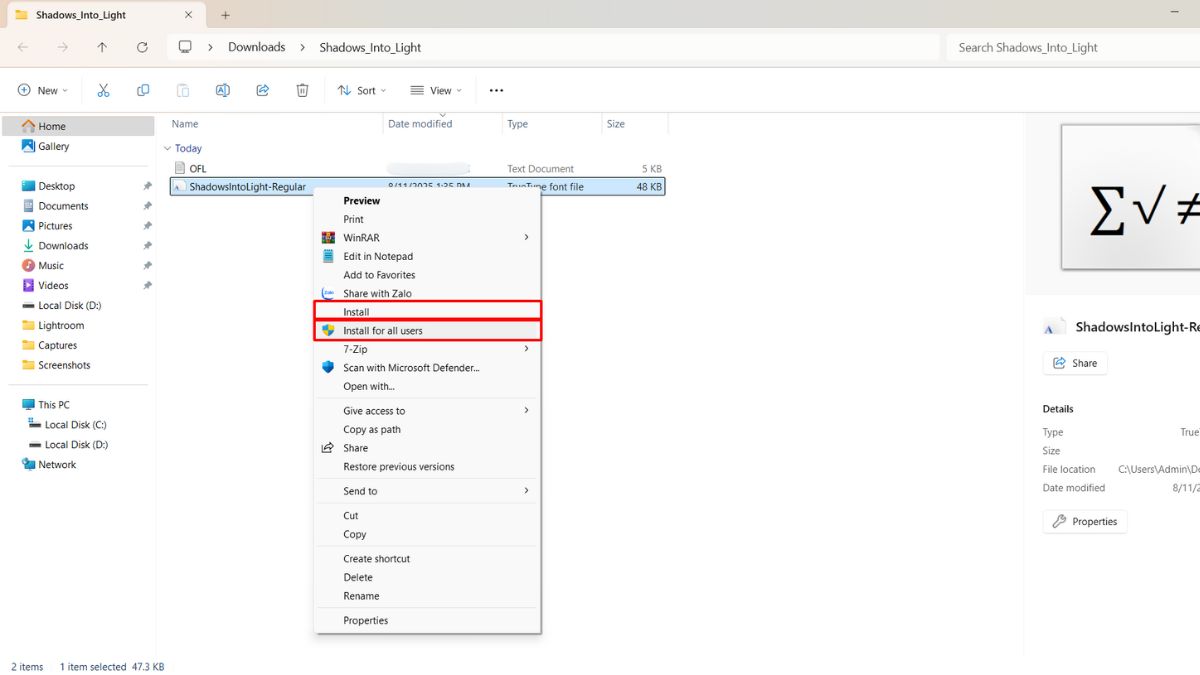
Task: Click the PC monitor icon in address bar
Action: pyautogui.click(x=185, y=47)
